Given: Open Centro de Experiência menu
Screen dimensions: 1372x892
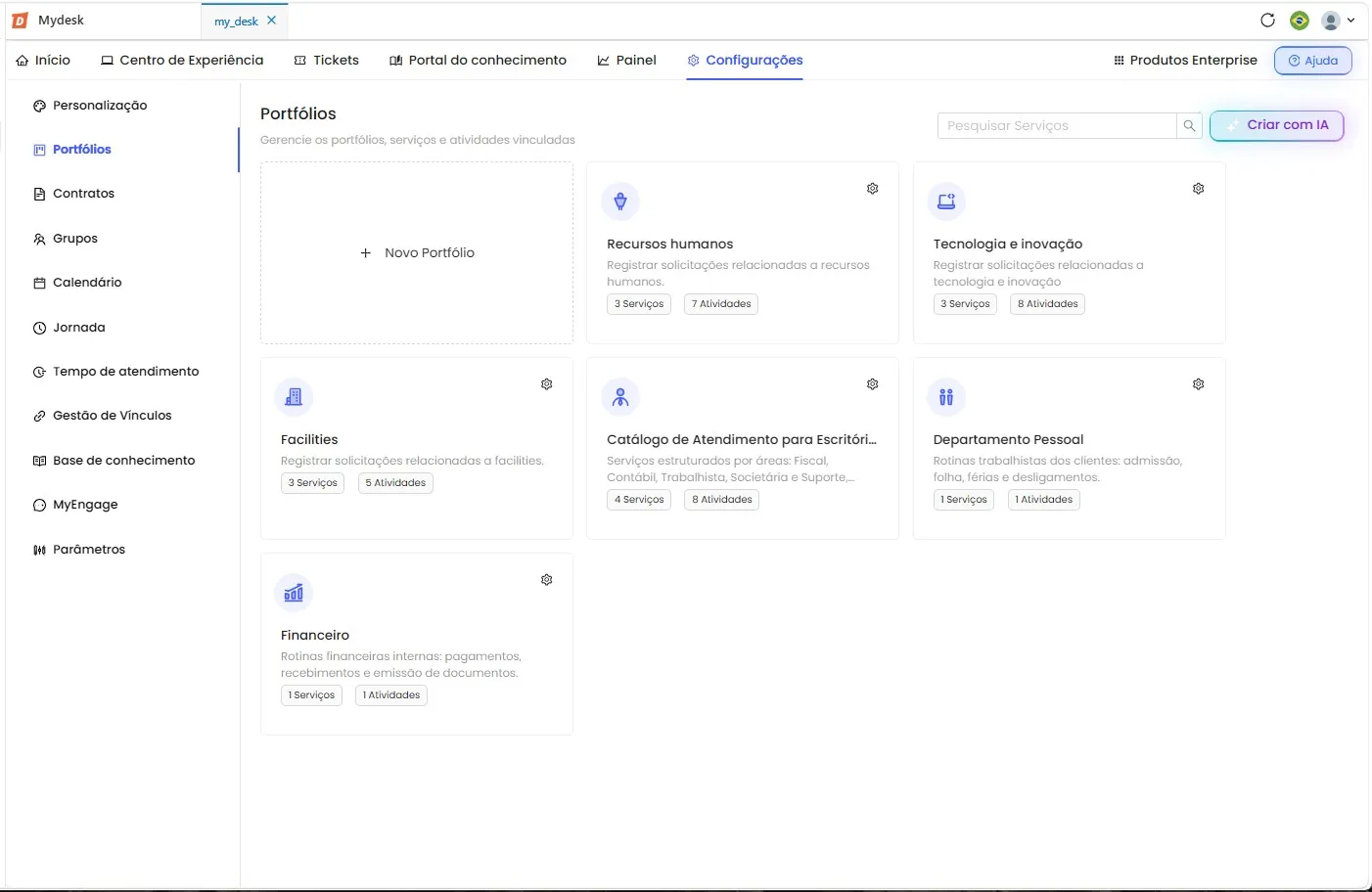Looking at the screenshot, I should tap(182, 61).
